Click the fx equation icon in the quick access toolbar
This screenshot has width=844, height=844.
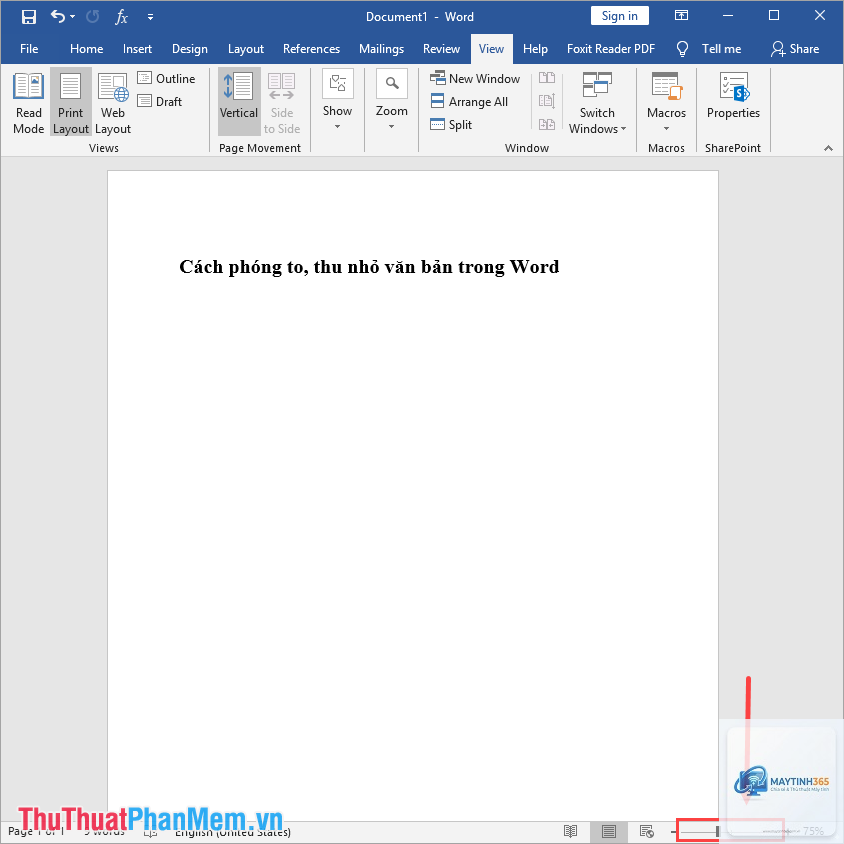(121, 17)
